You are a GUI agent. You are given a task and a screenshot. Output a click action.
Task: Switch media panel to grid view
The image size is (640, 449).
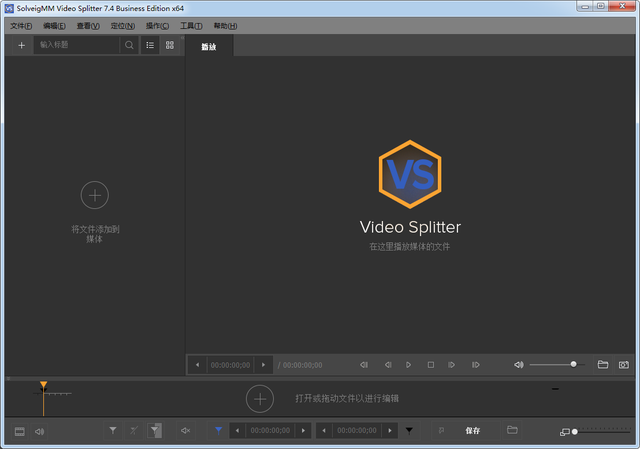170,45
